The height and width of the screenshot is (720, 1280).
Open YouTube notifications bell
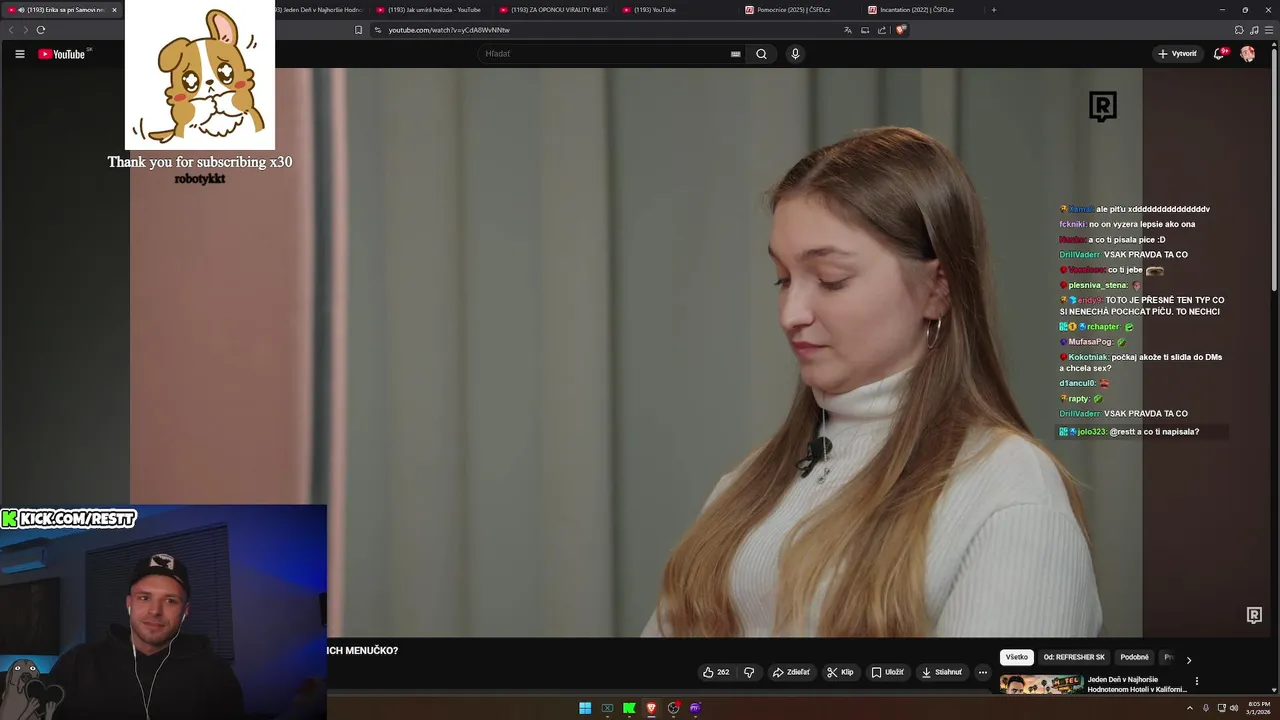point(1219,54)
